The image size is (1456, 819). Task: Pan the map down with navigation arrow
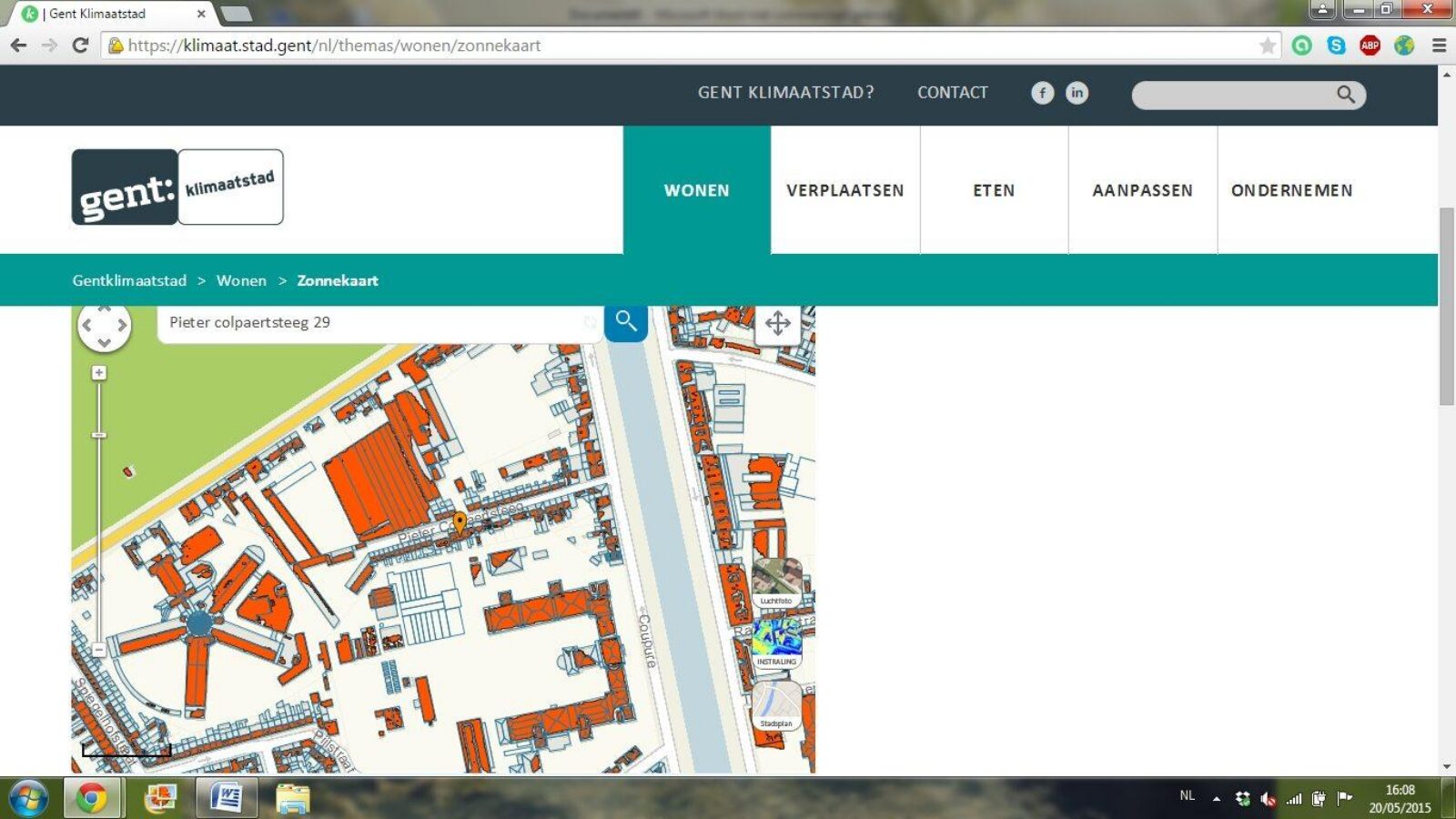[x=104, y=342]
